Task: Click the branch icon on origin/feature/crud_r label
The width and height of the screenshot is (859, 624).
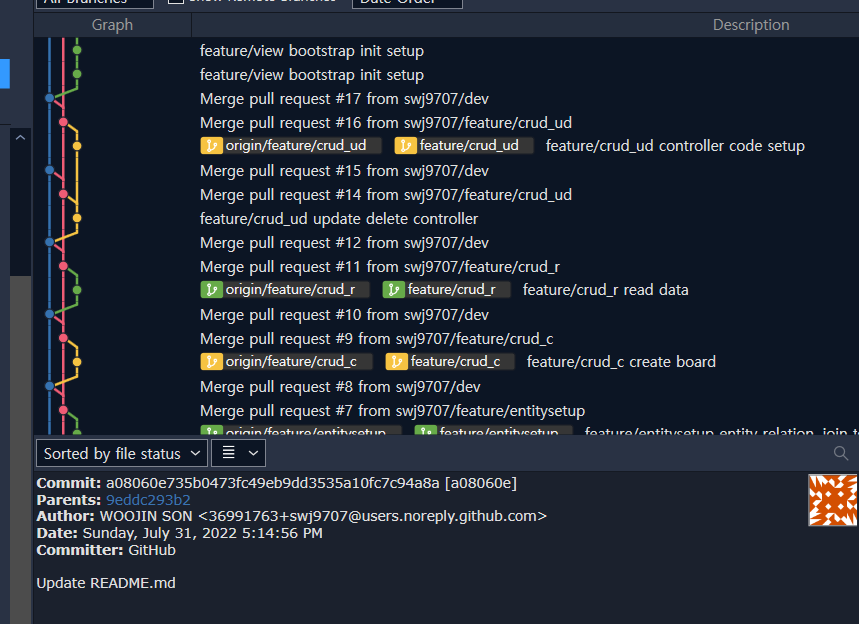Action: [213, 290]
